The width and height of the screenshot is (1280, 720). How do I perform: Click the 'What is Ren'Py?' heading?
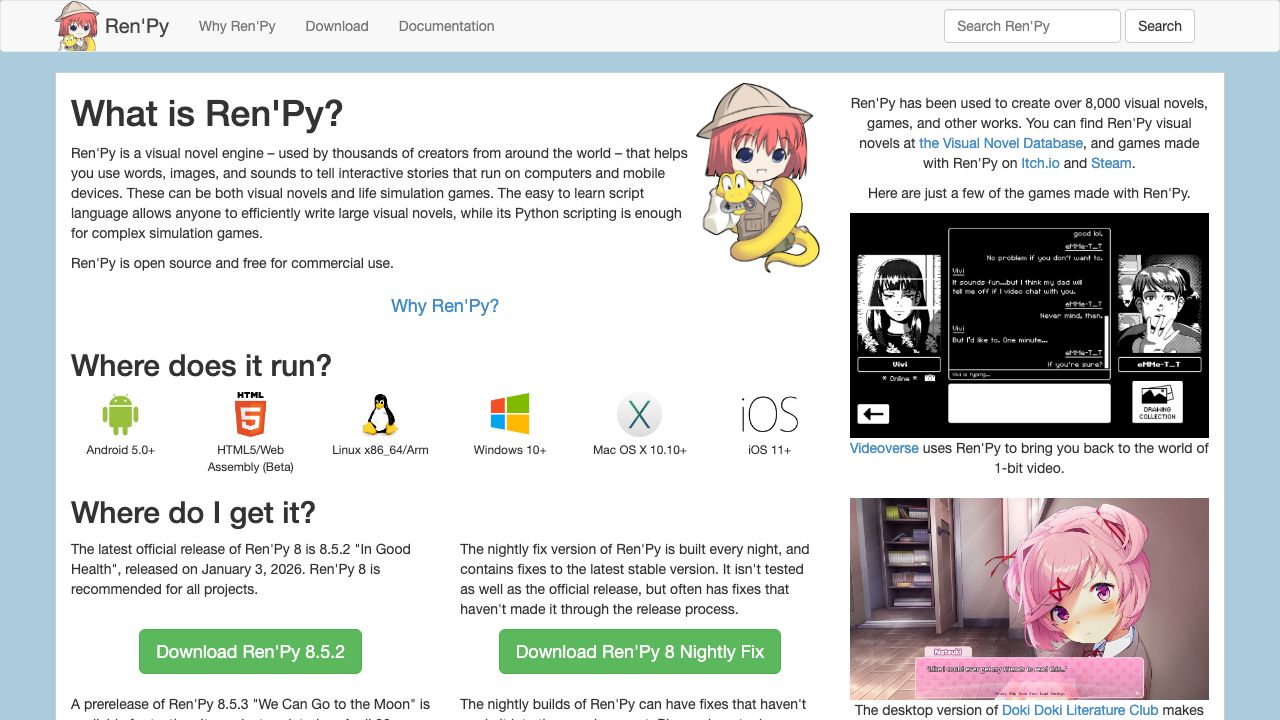click(207, 113)
